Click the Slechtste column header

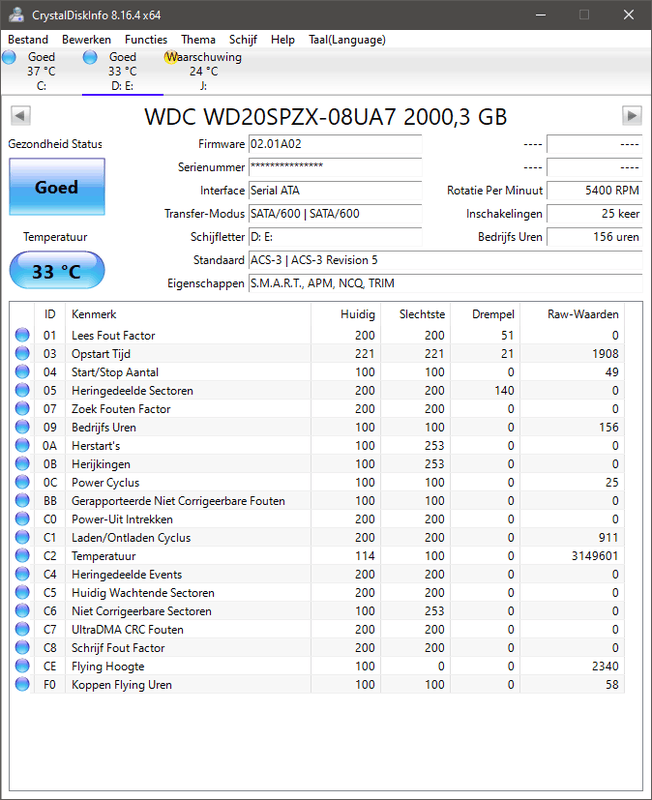pyautogui.click(x=415, y=314)
